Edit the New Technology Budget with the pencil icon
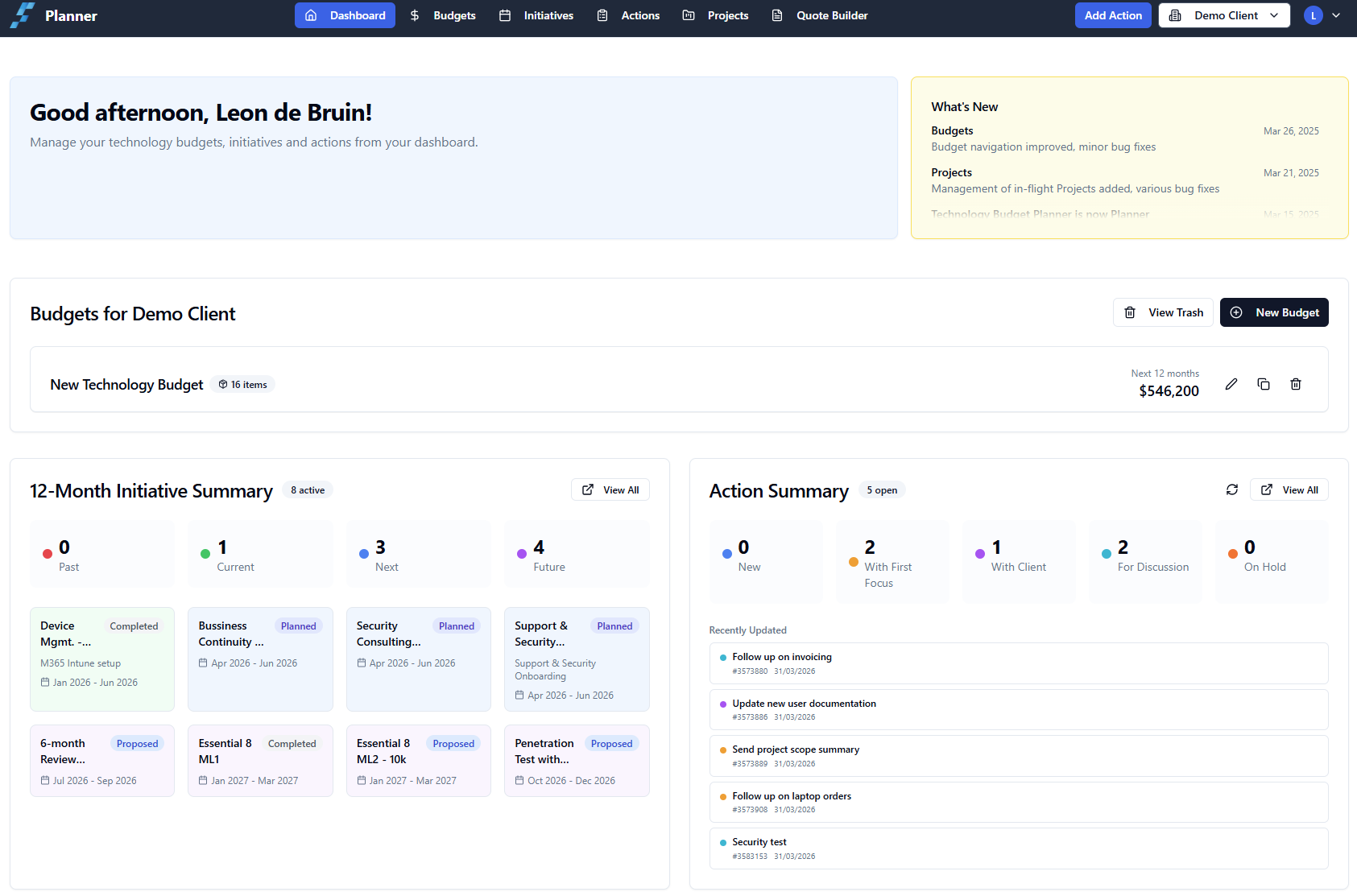Viewport: 1357px width, 896px height. pos(1231,384)
